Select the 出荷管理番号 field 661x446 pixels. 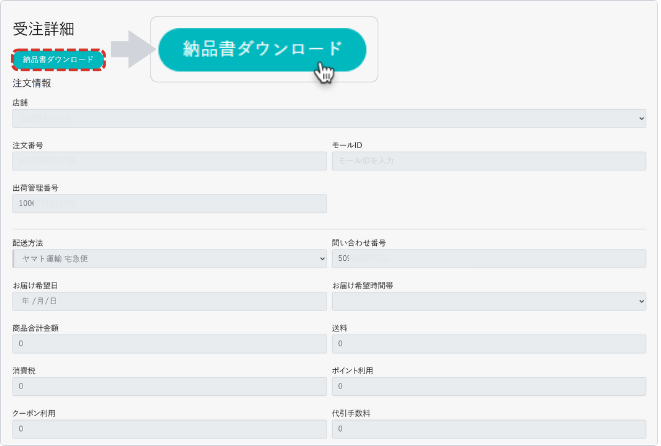[169, 204]
